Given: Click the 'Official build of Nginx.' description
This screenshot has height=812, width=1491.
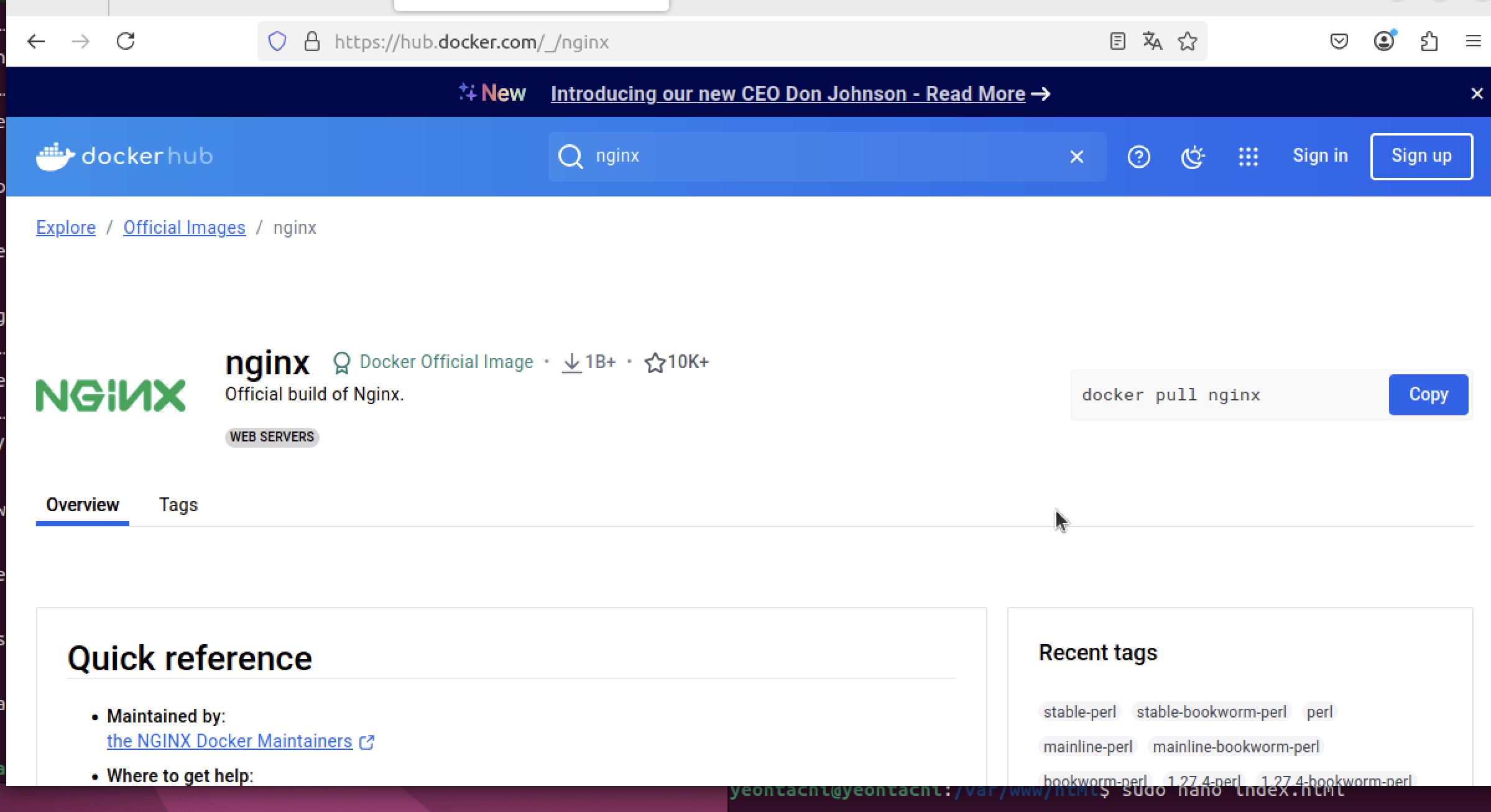Looking at the screenshot, I should pyautogui.click(x=315, y=394).
